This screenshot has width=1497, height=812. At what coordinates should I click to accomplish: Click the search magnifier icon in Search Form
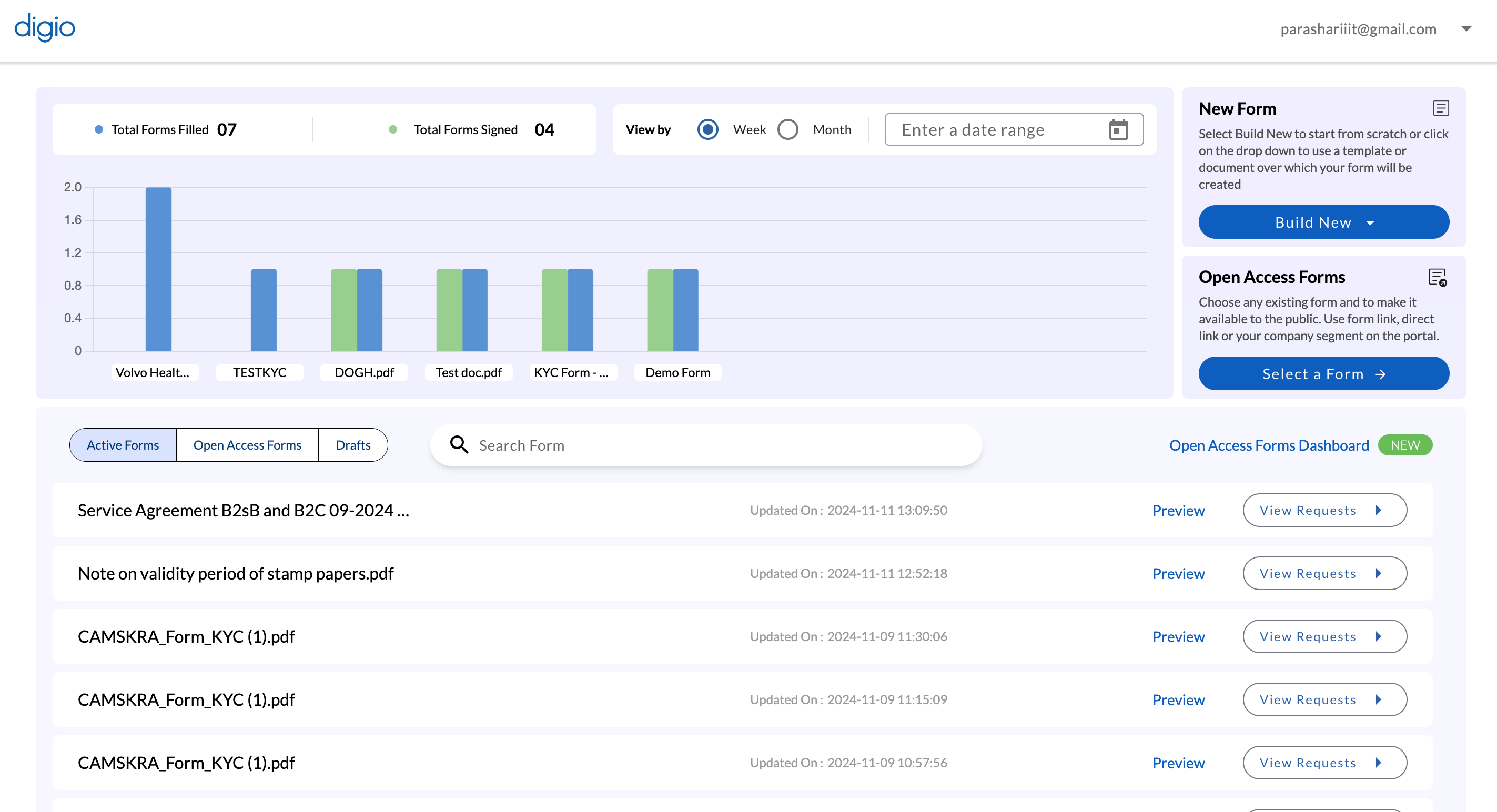459,444
